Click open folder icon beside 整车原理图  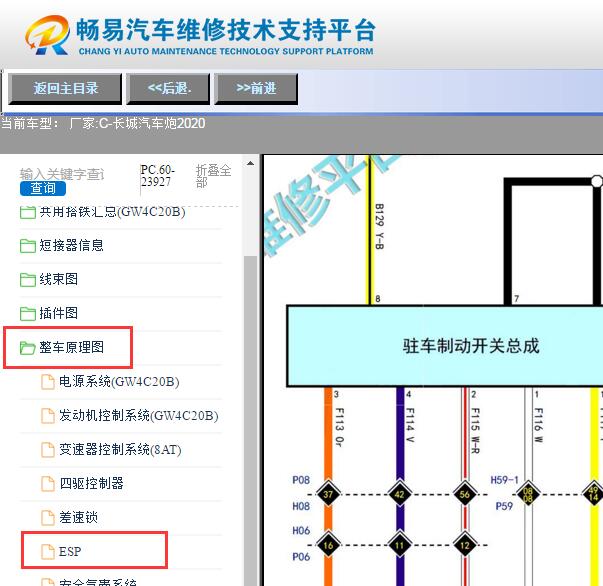28,348
